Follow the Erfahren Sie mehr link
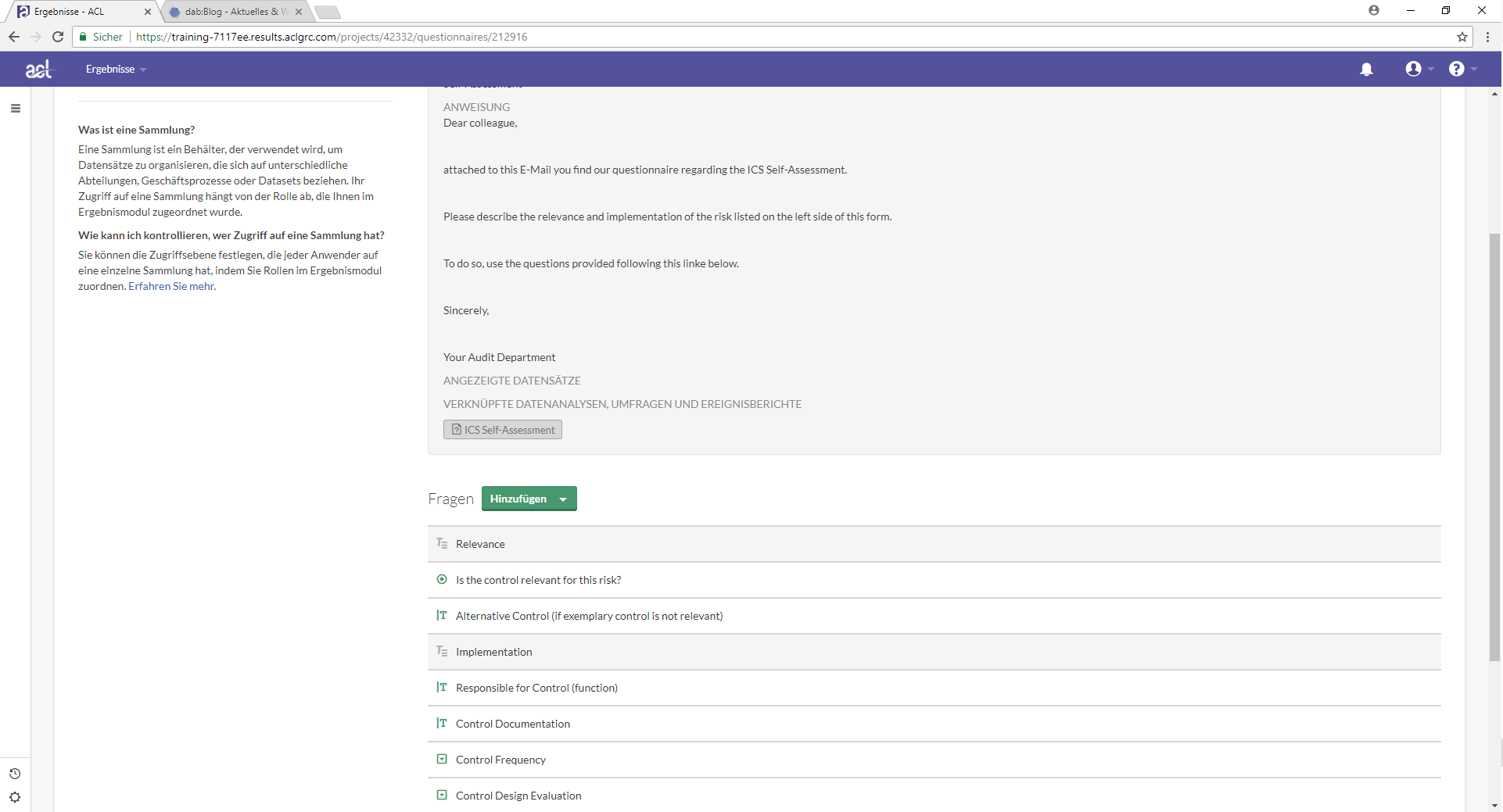Viewport: 1503px width, 812px height. [171, 286]
